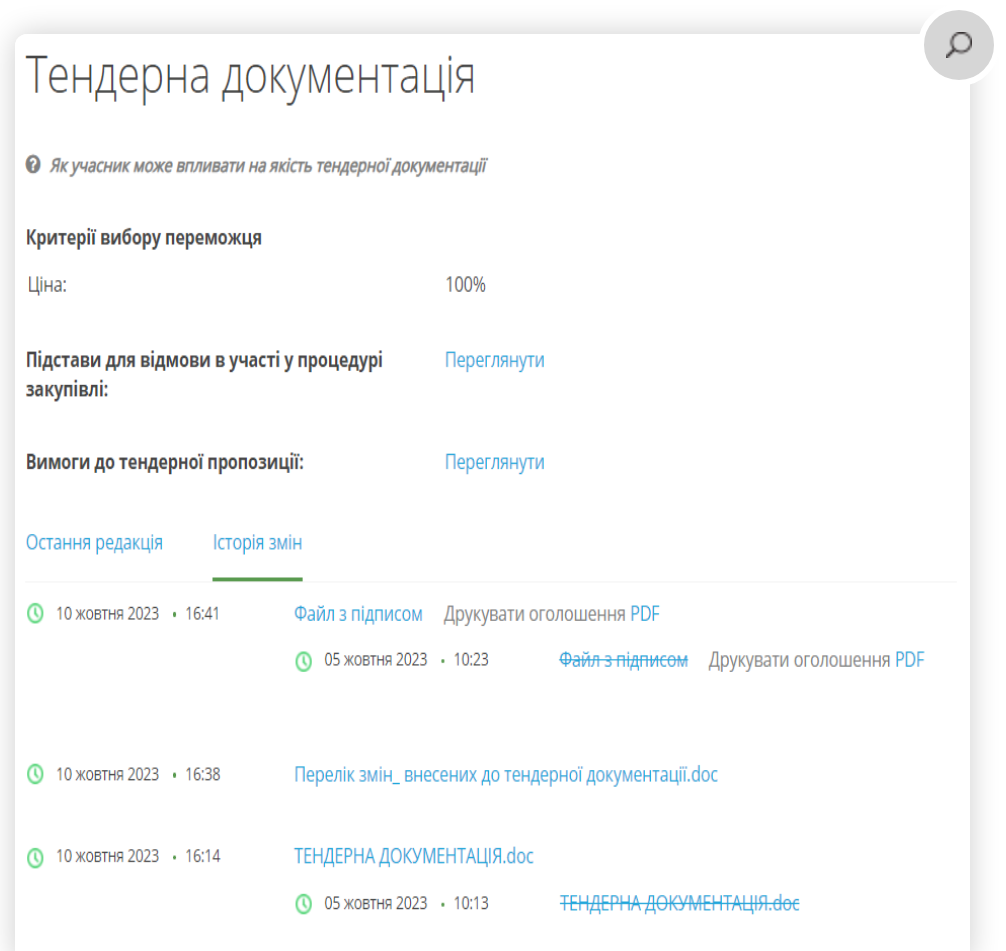Click the 100% price criterion value
The height and width of the screenshot is (951, 1006).
coord(465,285)
